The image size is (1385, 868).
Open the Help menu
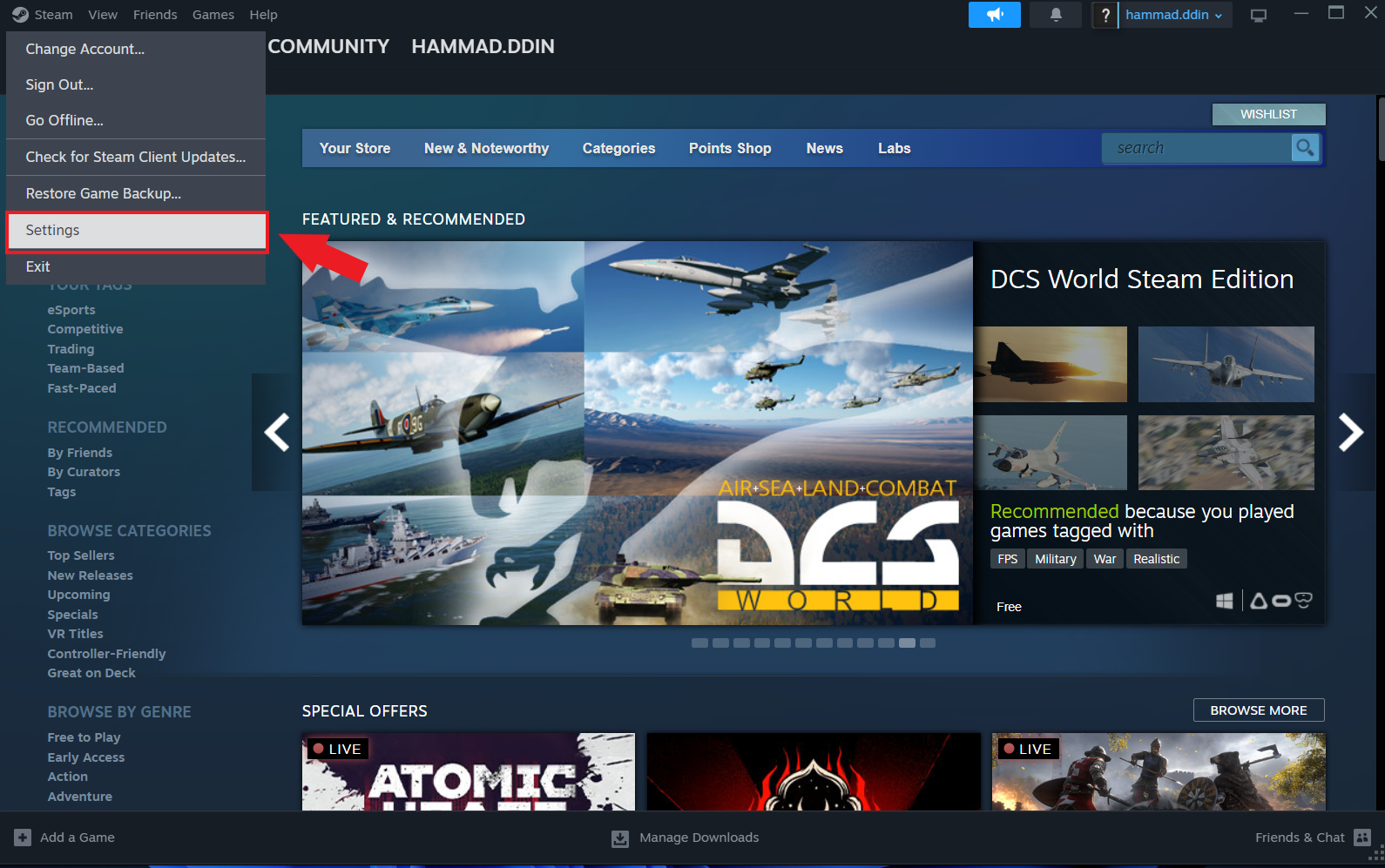263,15
